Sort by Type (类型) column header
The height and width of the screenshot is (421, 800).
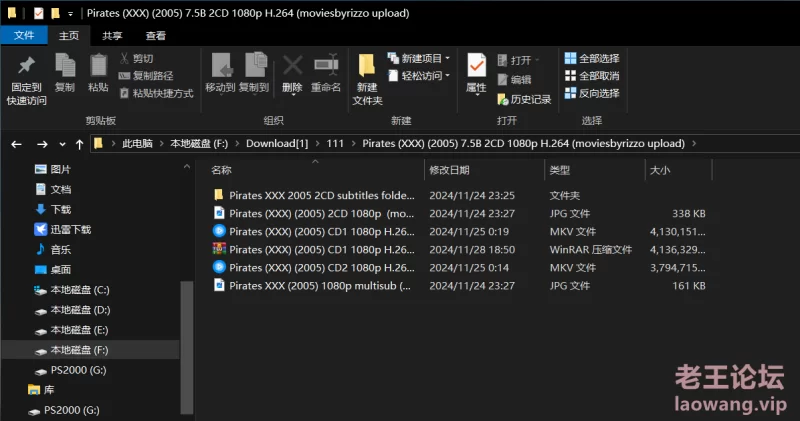click(x=560, y=170)
